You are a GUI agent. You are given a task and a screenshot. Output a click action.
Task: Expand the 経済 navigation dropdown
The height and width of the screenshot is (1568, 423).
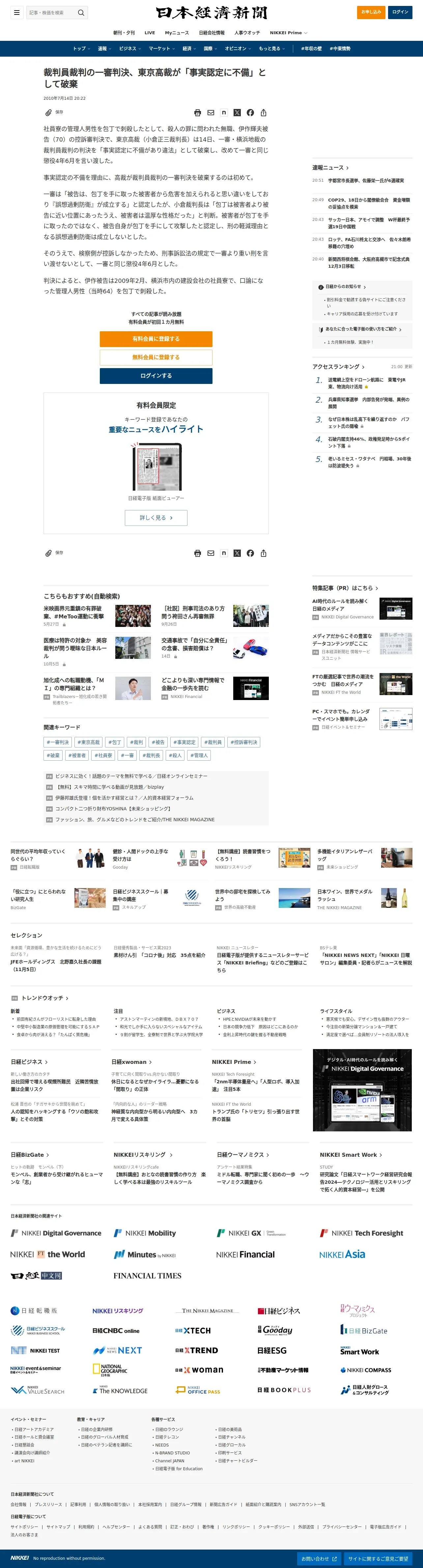click(x=189, y=49)
